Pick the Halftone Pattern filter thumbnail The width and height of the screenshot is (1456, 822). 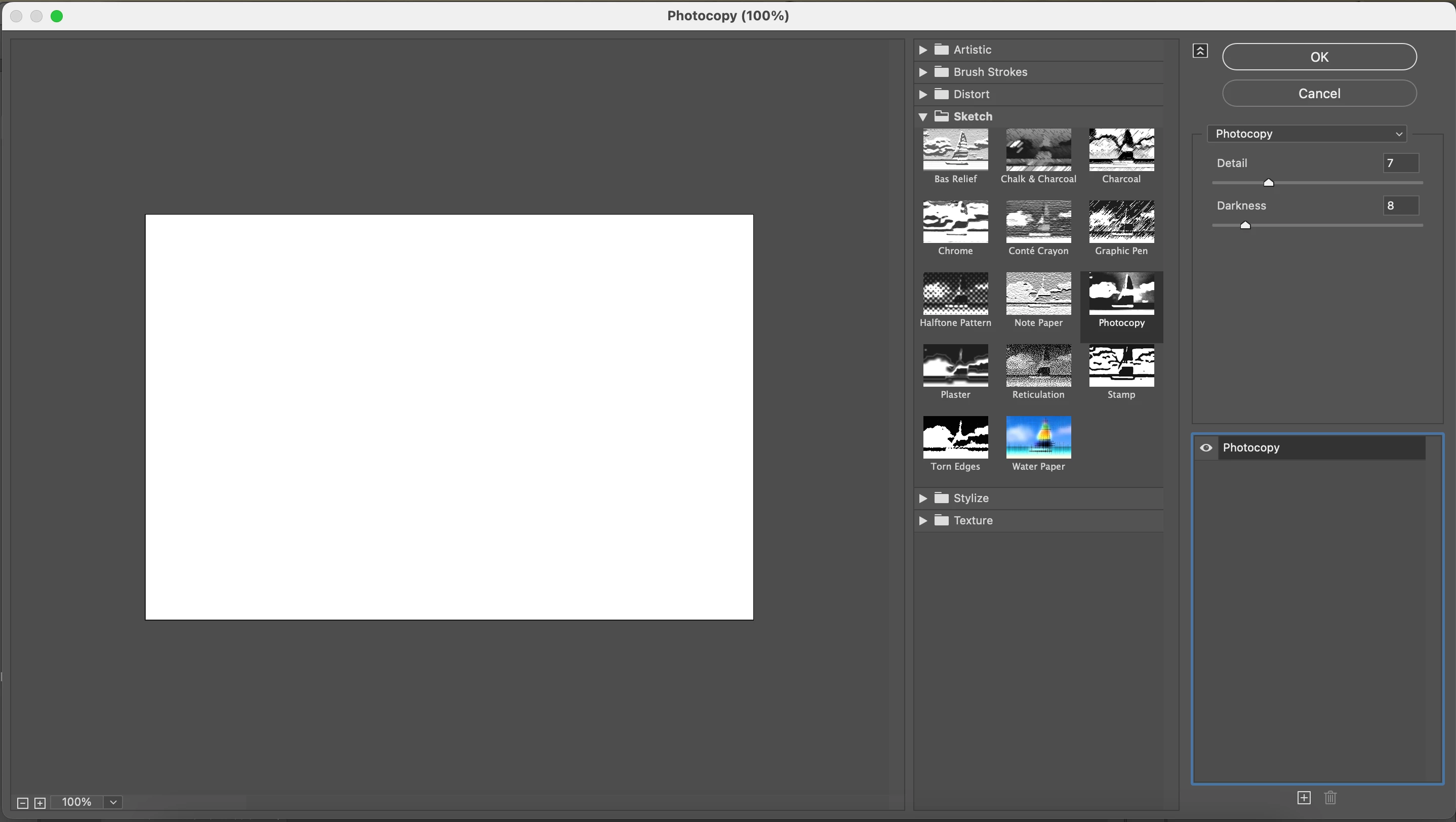(955, 294)
